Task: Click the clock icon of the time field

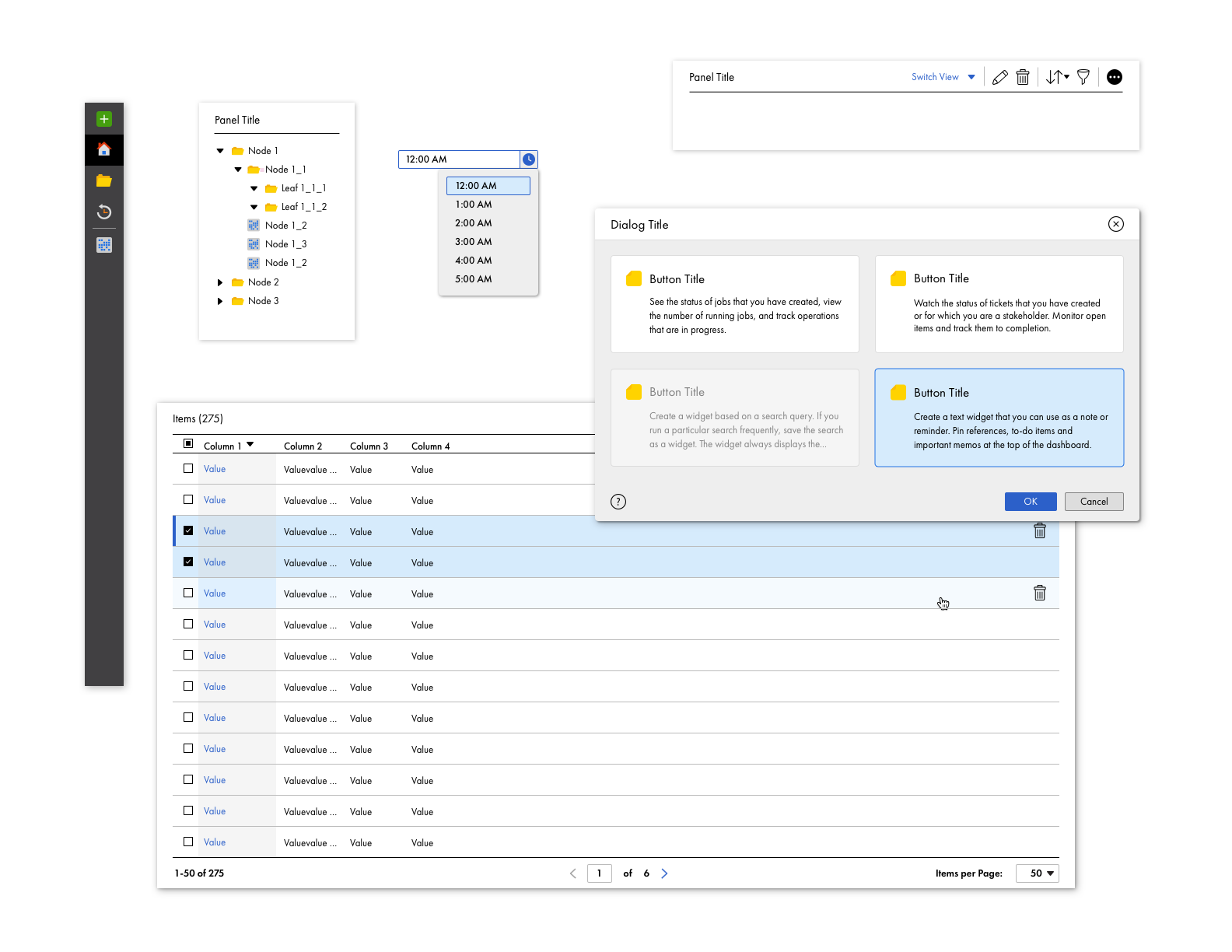Action: (529, 159)
